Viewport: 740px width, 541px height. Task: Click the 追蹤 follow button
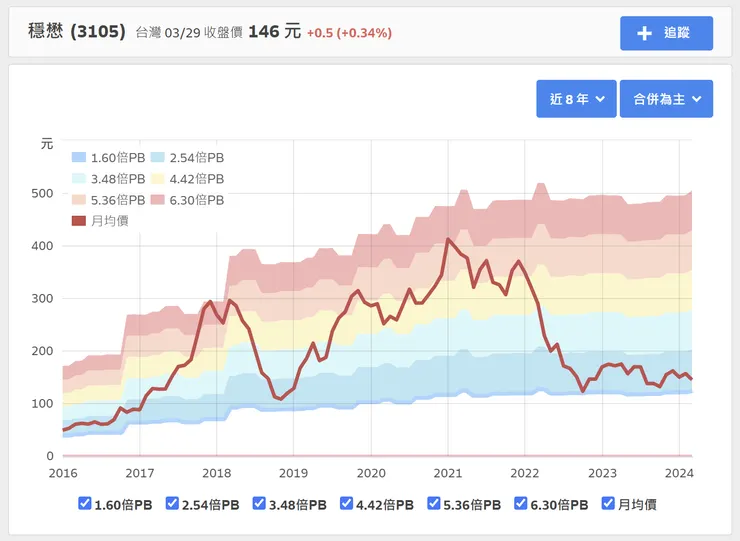(x=666, y=33)
